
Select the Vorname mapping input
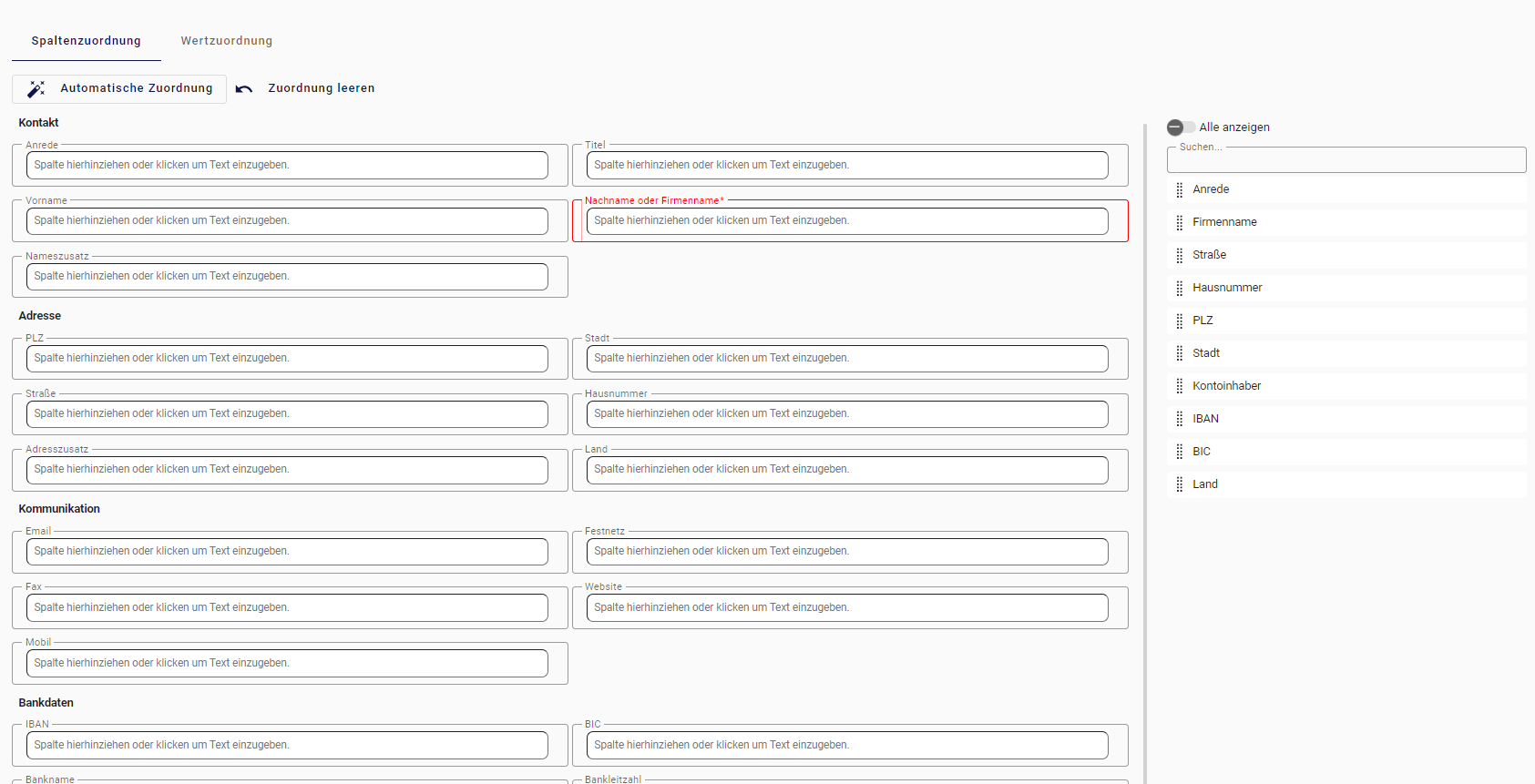pyautogui.click(x=287, y=220)
